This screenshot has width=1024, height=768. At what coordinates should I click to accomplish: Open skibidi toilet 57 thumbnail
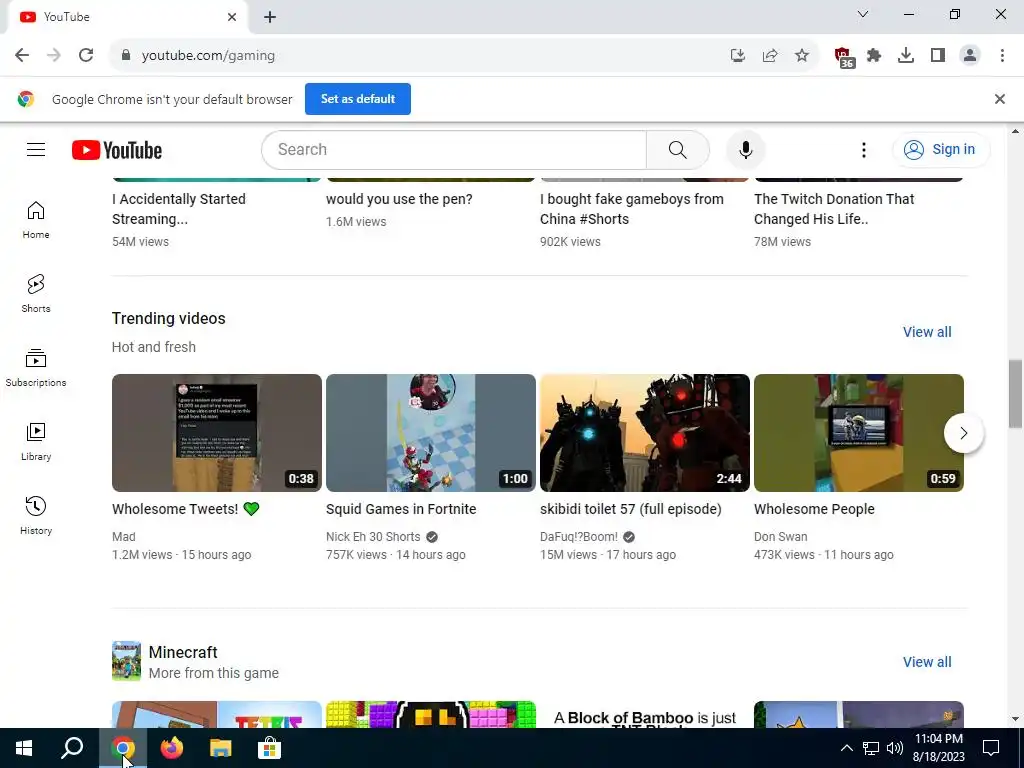click(x=645, y=433)
